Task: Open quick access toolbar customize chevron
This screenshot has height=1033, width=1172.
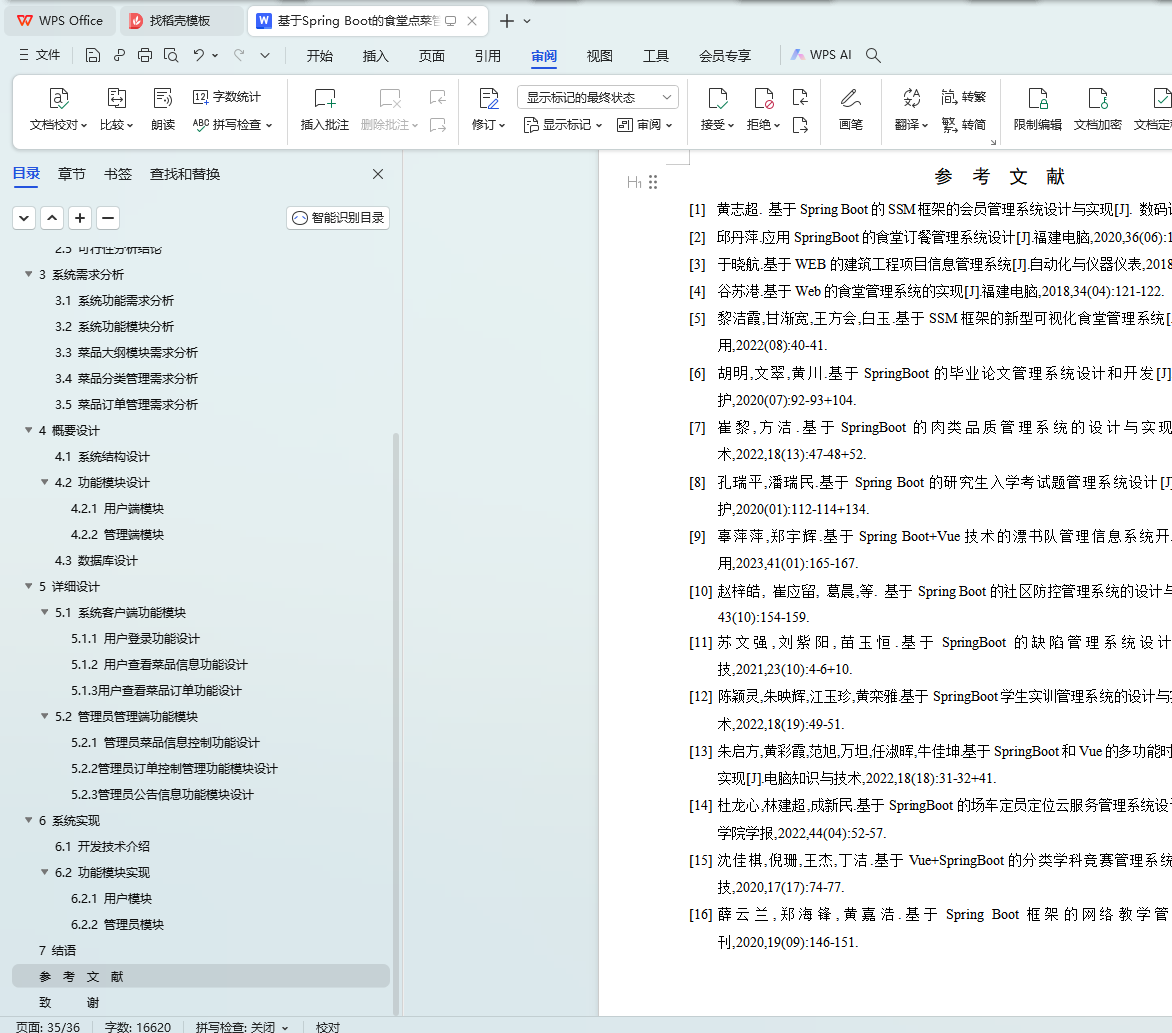Action: click(265, 55)
